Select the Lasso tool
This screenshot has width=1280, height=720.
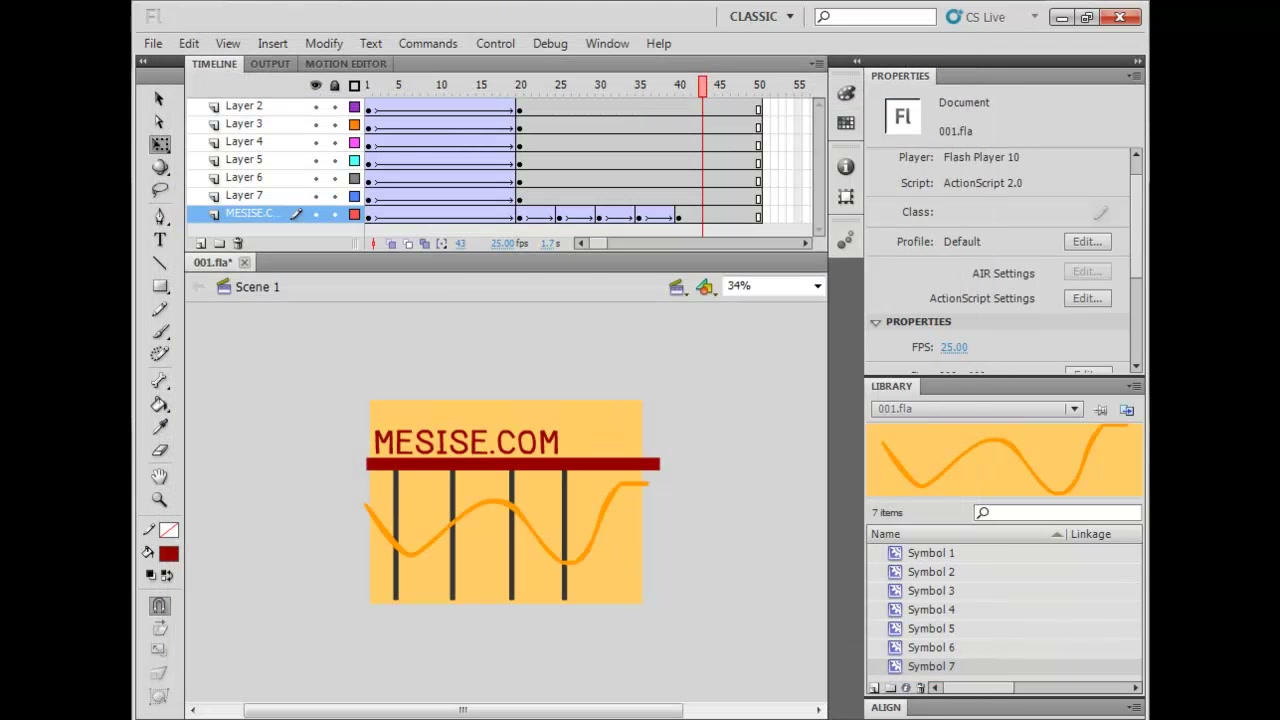[x=160, y=190]
